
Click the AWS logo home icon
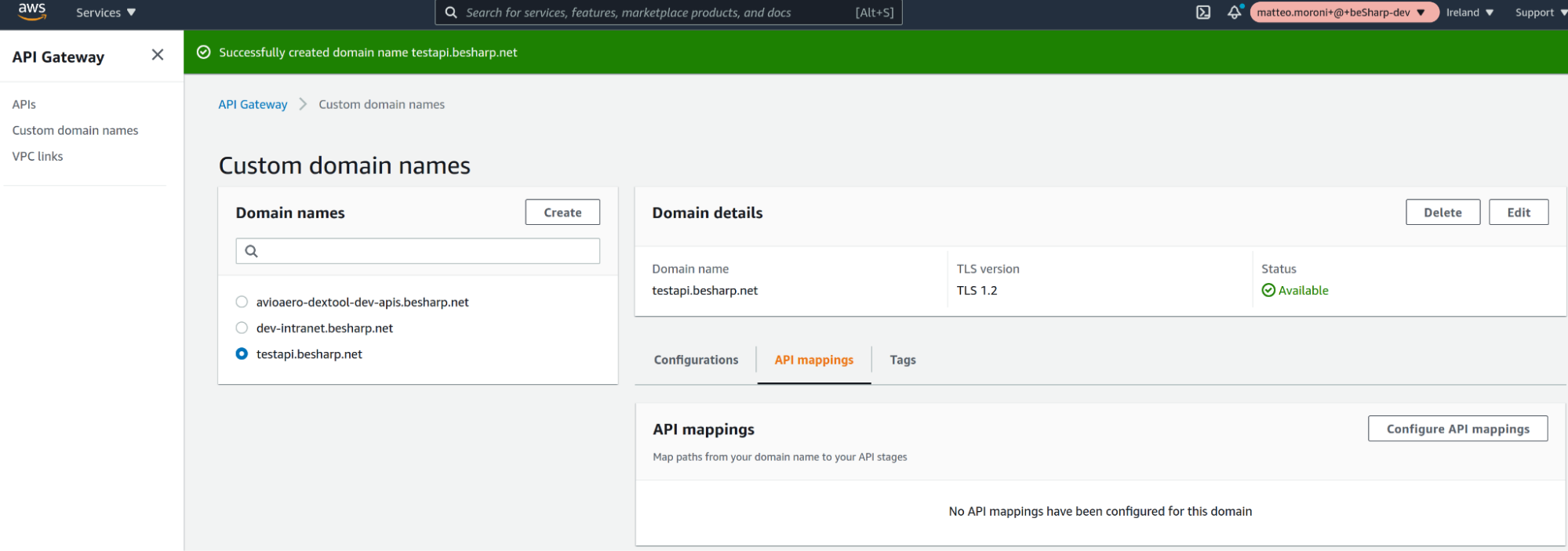coord(32,11)
